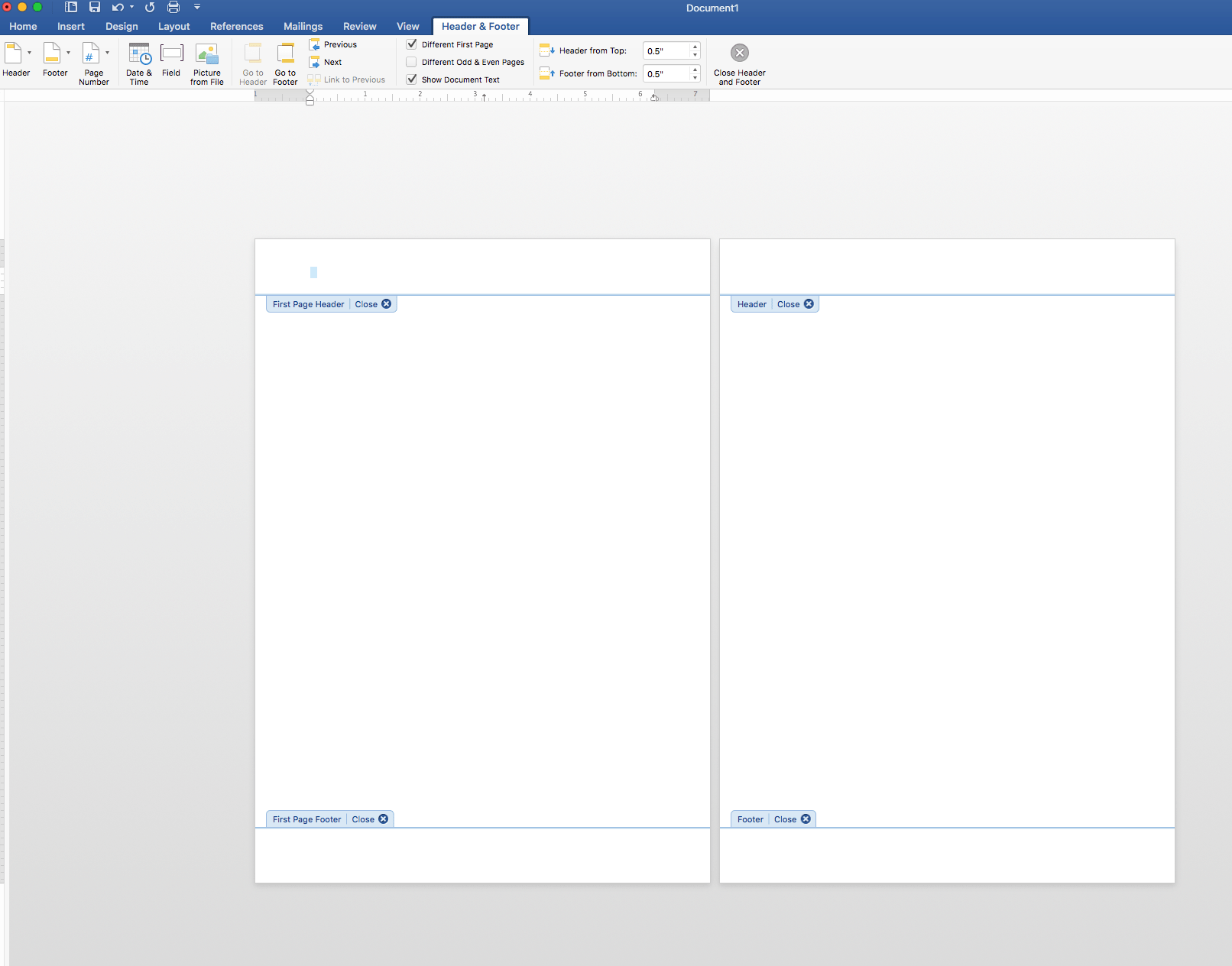Image resolution: width=1232 pixels, height=966 pixels.
Task: Go to the Design tab
Action: coord(122,26)
